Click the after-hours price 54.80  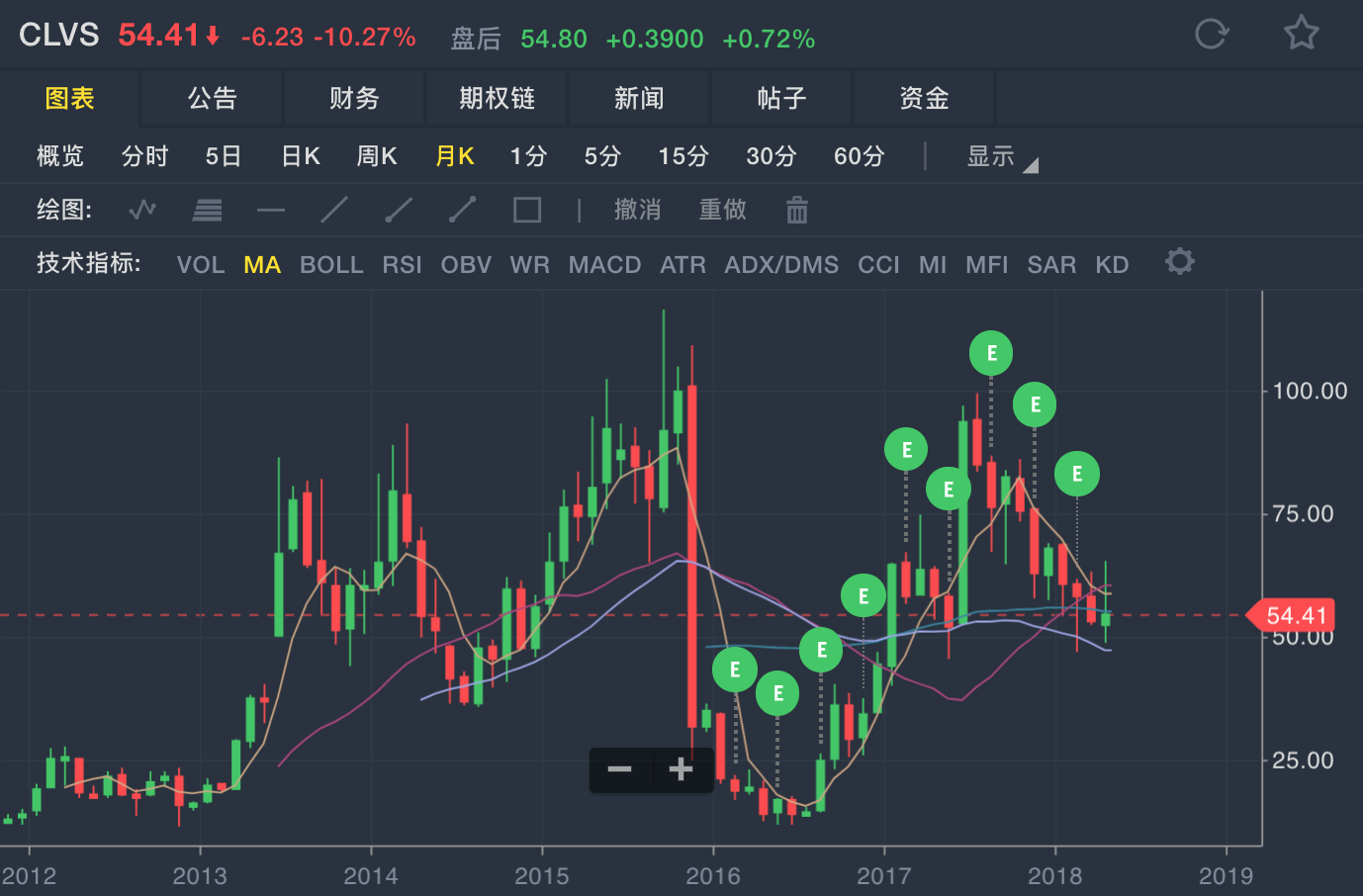[554, 39]
